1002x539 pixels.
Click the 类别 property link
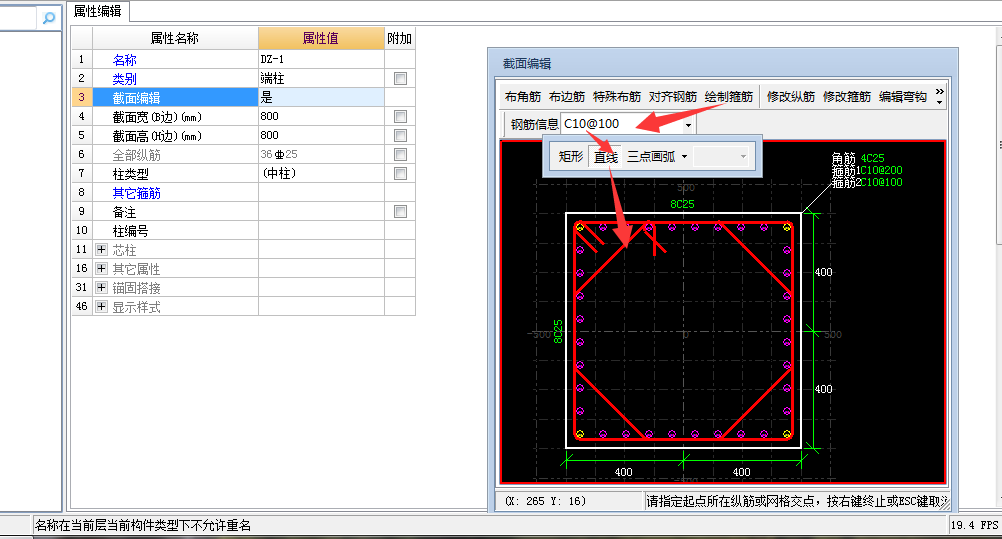[125, 79]
